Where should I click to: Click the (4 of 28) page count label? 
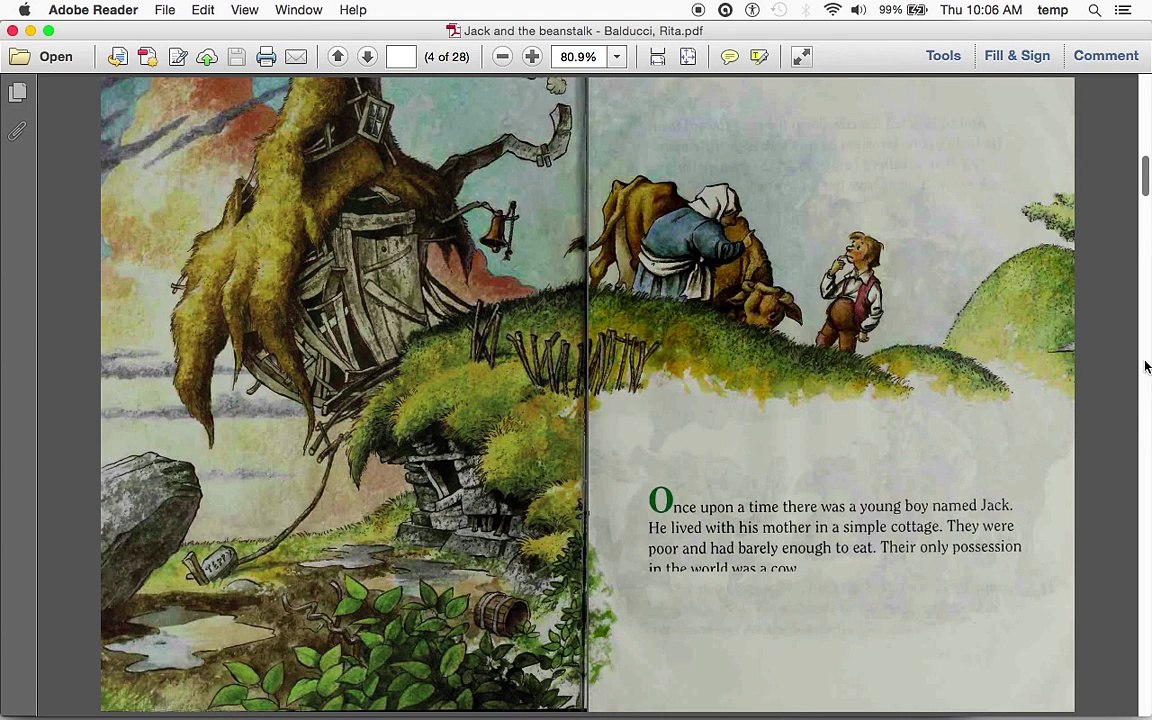coord(447,57)
